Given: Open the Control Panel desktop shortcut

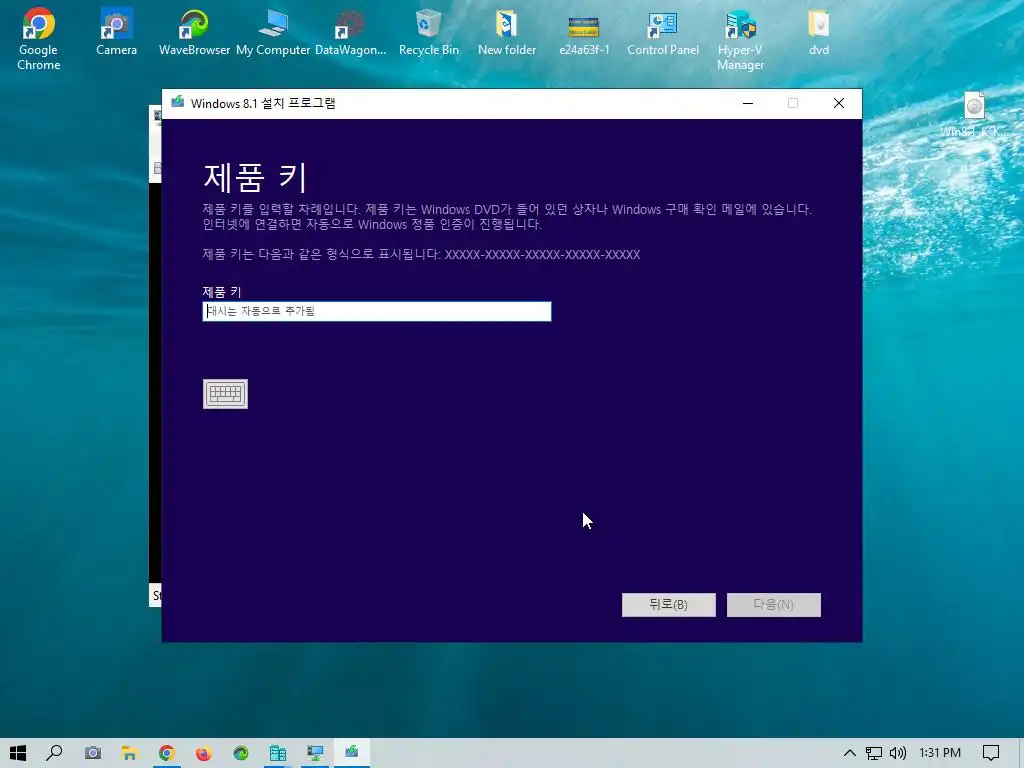Looking at the screenshot, I should coord(663,32).
